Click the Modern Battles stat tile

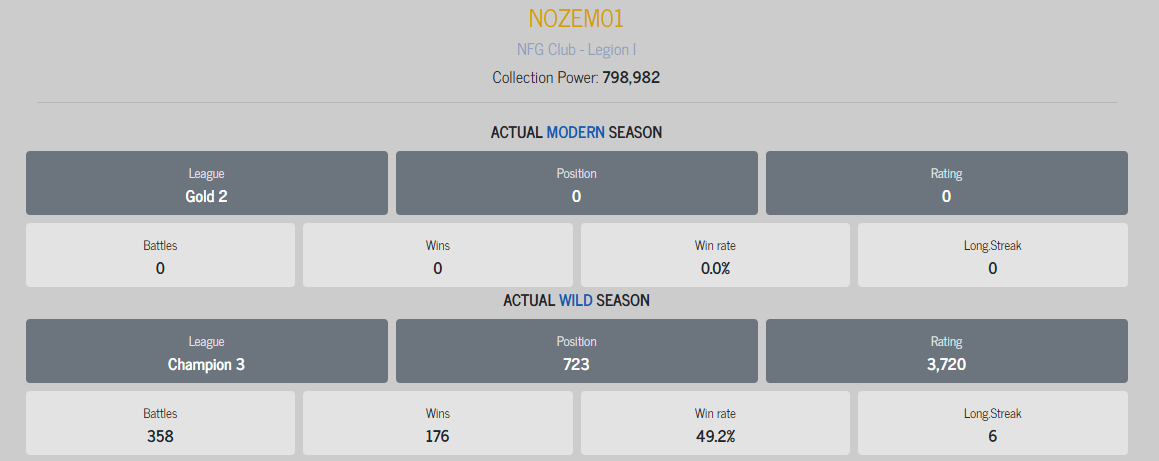pyautogui.click(x=160, y=255)
